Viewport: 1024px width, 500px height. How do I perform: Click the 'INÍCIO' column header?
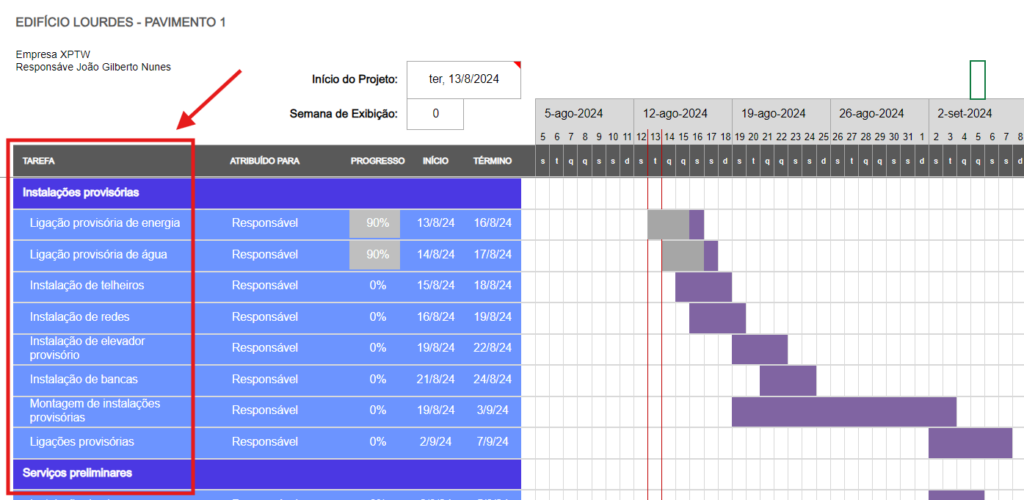coord(436,161)
